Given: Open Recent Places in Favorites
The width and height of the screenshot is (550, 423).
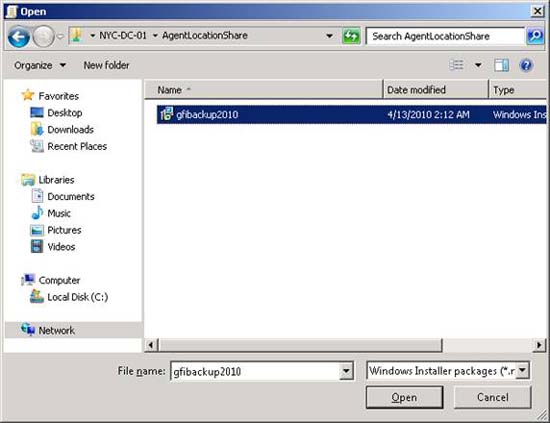Looking at the screenshot, I should click(x=77, y=147).
